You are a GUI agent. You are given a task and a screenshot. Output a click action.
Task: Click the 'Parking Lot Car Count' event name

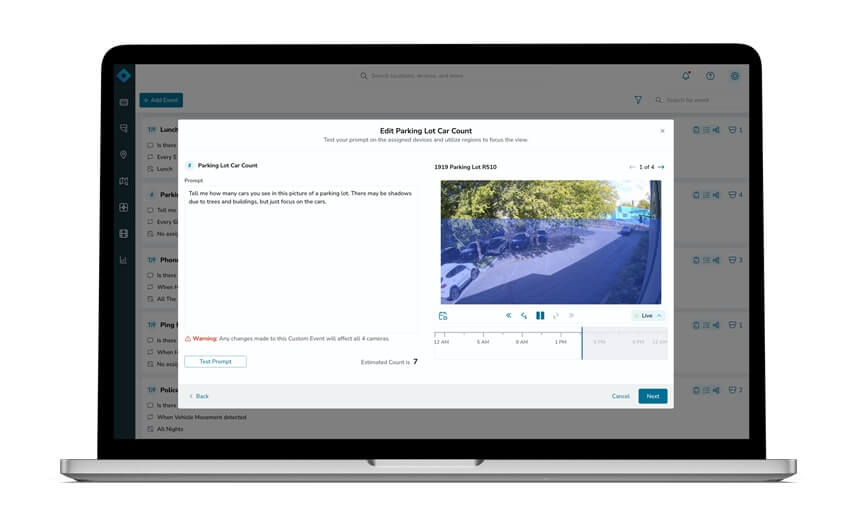(x=228, y=165)
